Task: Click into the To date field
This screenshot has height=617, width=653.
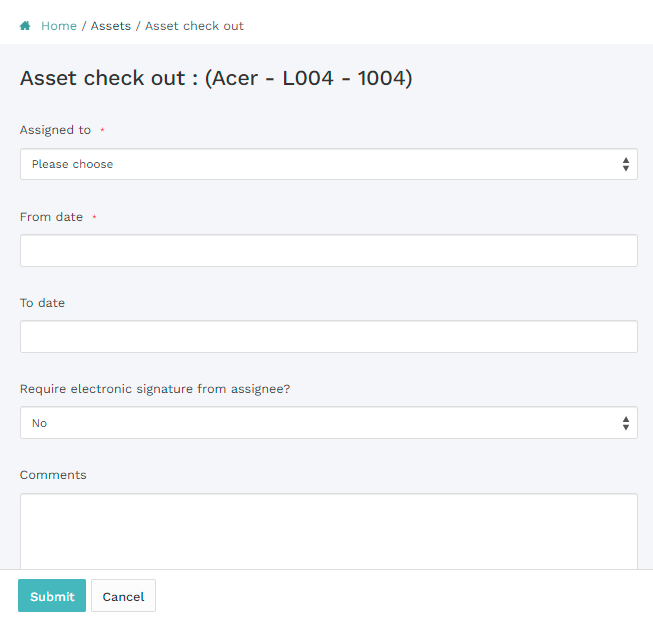Action: point(328,337)
